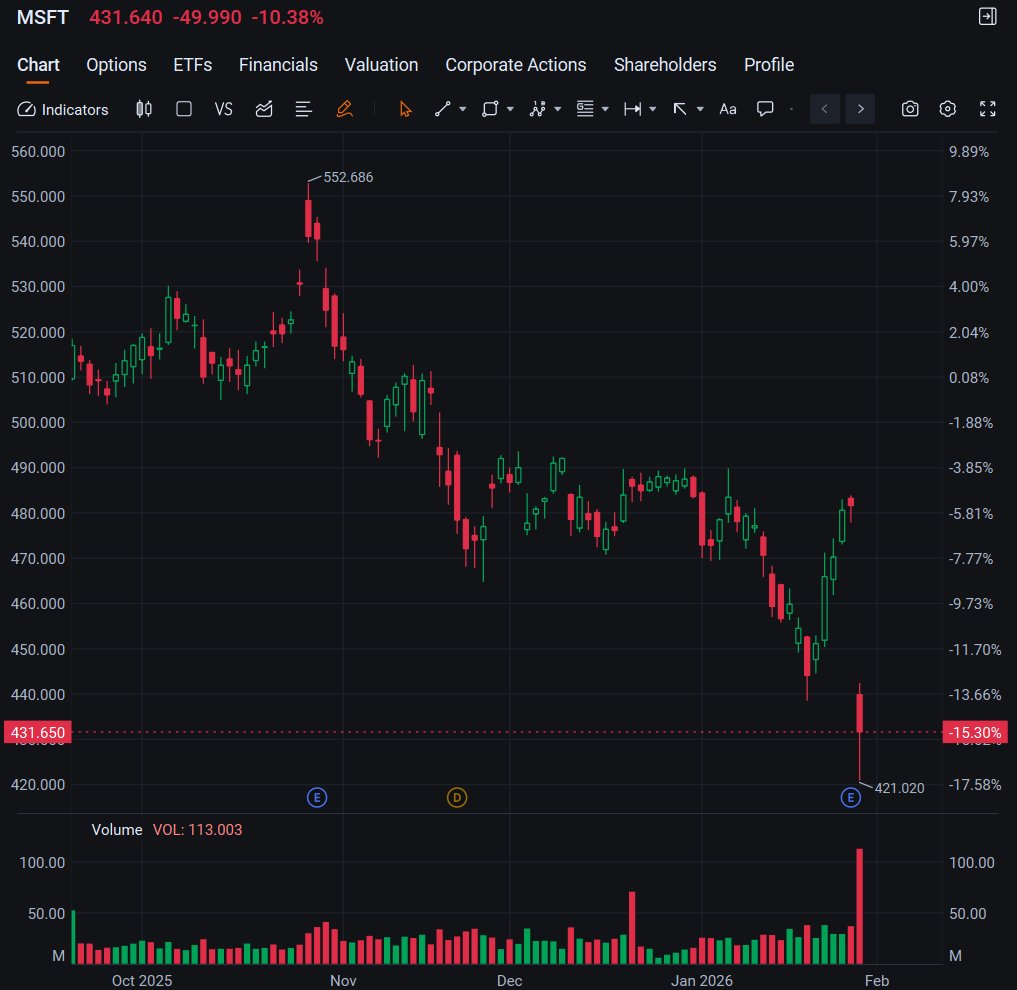This screenshot has height=990, width=1017.
Task: Open the Indicators panel
Action: pos(63,109)
